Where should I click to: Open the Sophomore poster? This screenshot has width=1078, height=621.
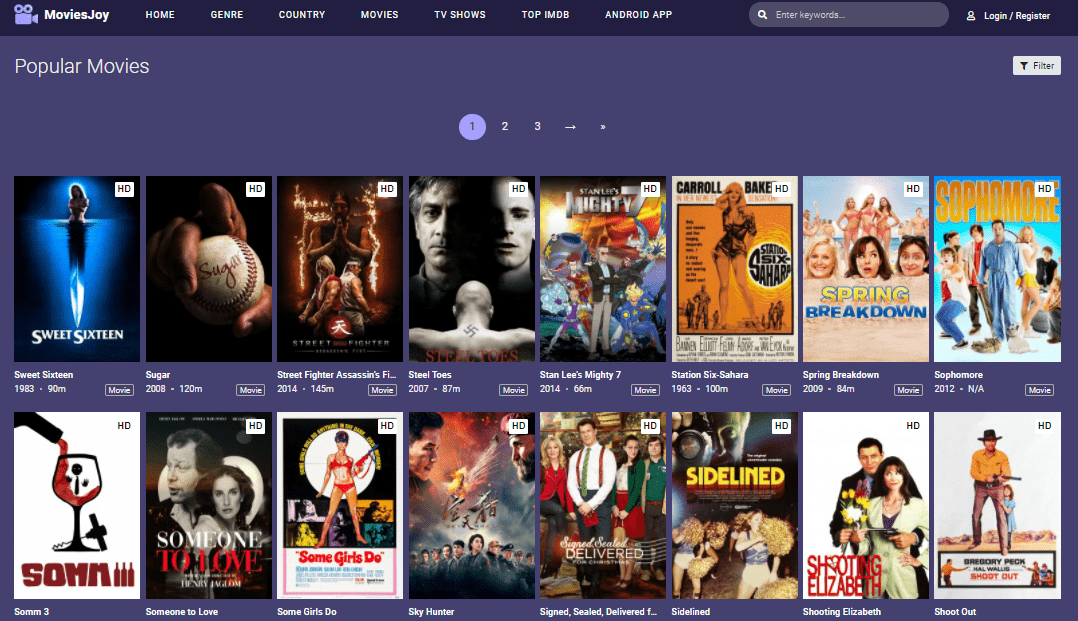(998, 269)
